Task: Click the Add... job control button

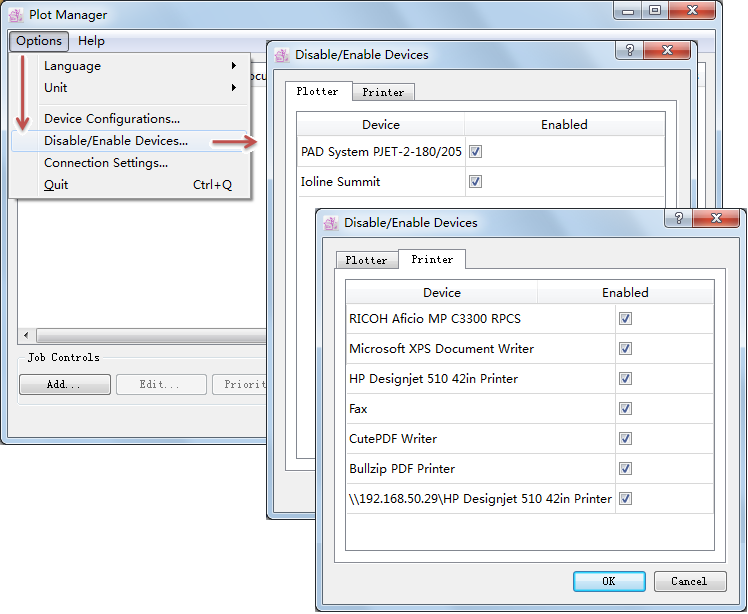Action: 64,385
